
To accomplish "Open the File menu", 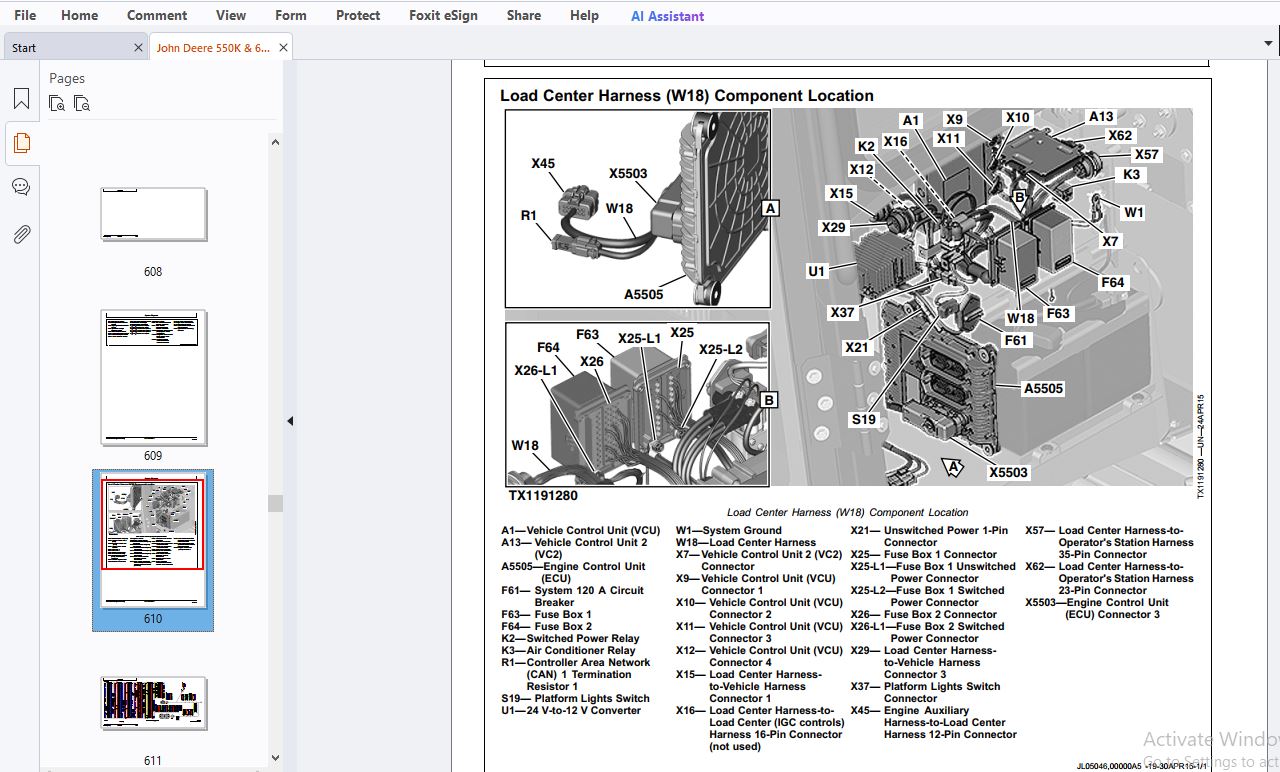I will [25, 15].
